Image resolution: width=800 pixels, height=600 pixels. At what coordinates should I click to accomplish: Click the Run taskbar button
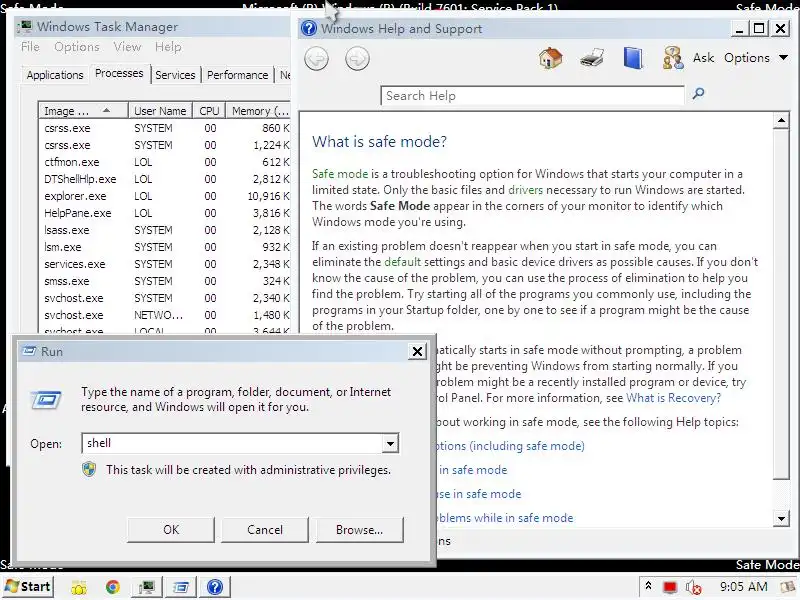(181, 587)
